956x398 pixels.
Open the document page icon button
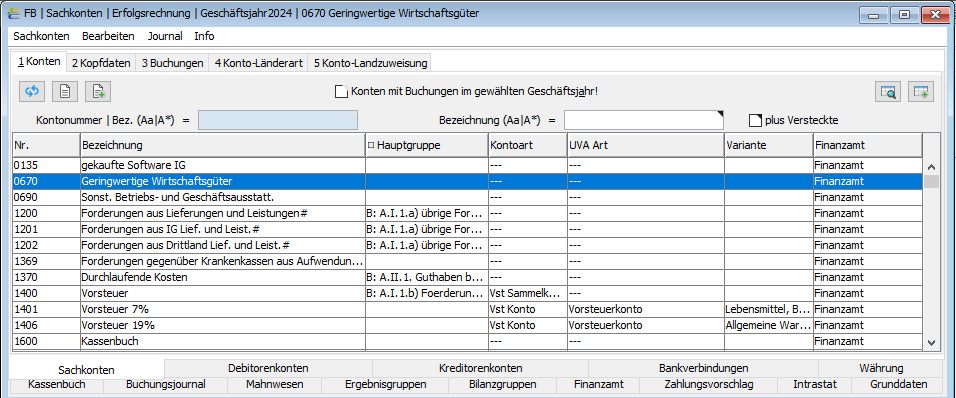coord(65,91)
